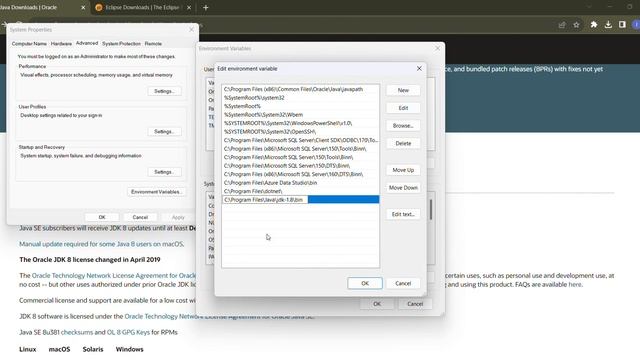640x360 pixels.
Task: Select the Azure Data Studio bin entry
Action: 300,182
